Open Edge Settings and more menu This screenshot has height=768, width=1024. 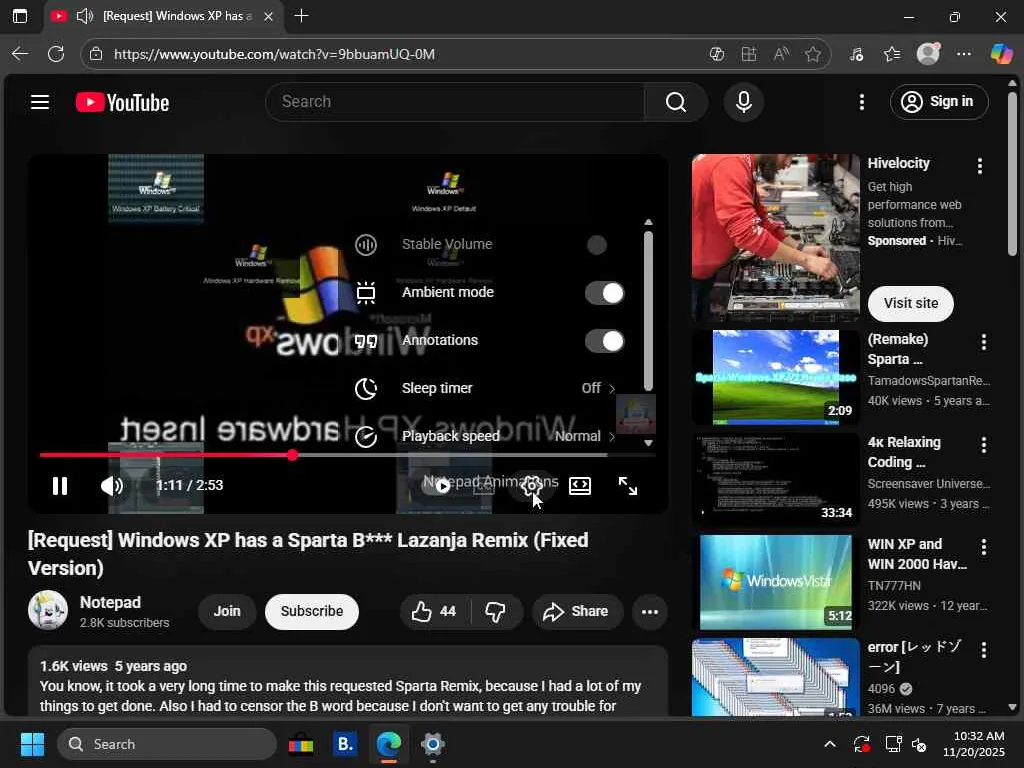(x=963, y=54)
